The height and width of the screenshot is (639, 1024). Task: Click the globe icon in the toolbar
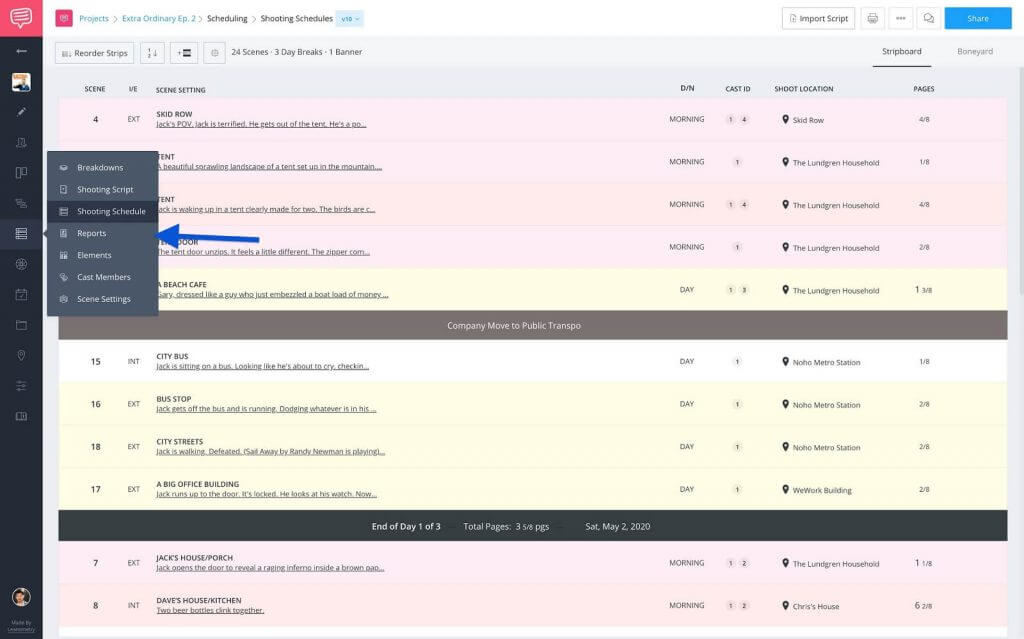pyautogui.click(x=214, y=53)
